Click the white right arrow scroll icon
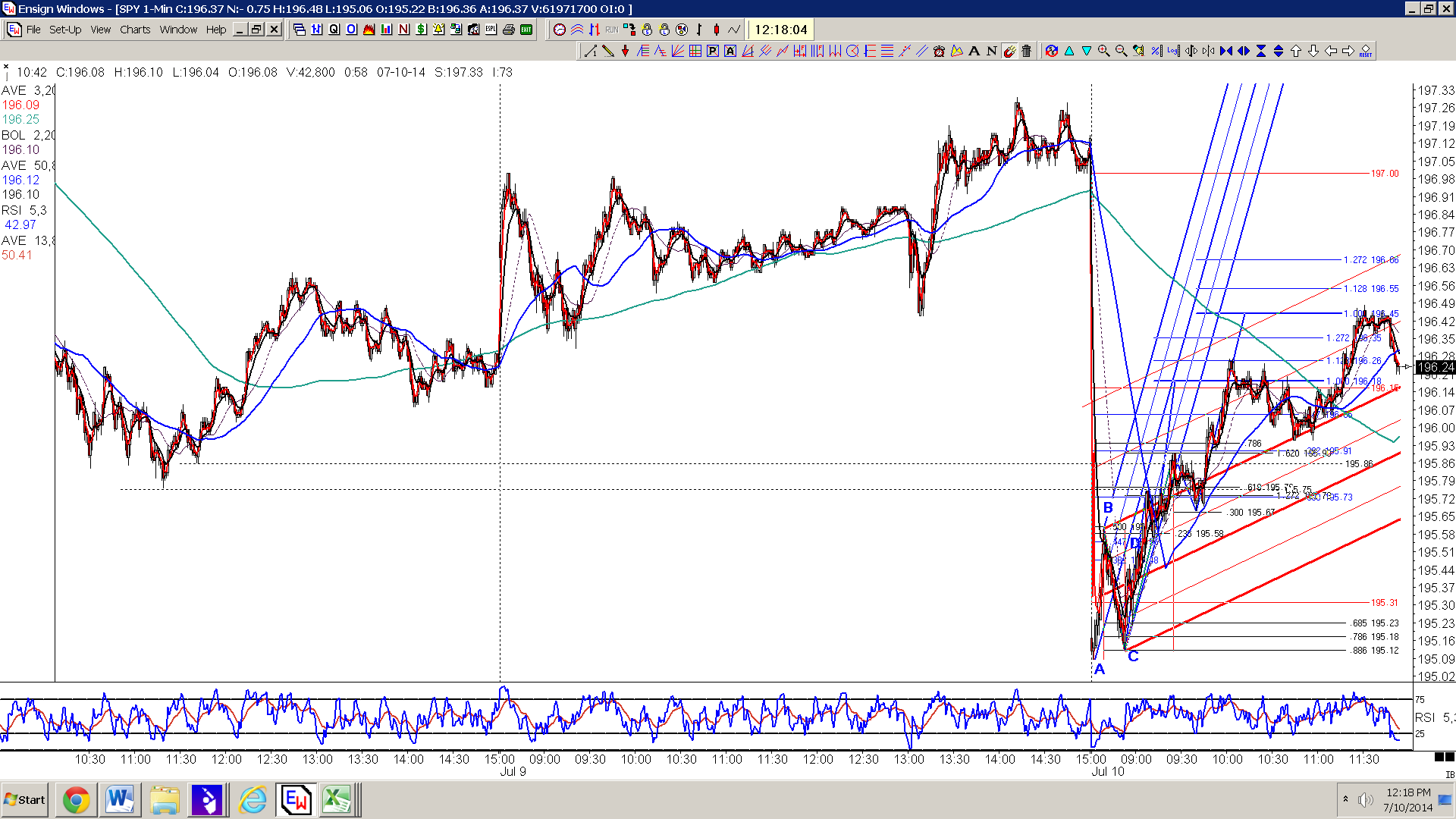 (1348, 51)
